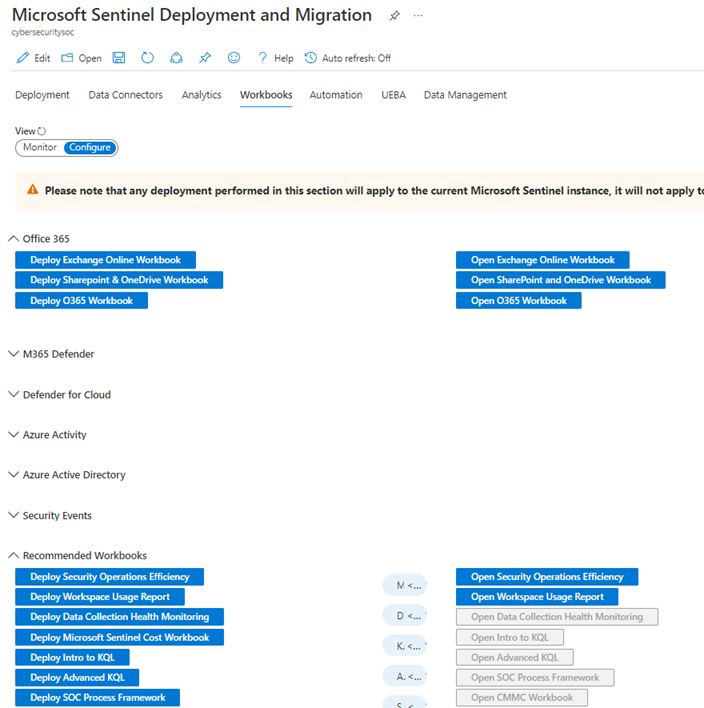Click Deploy Exchange Online Workbook

coord(106,260)
